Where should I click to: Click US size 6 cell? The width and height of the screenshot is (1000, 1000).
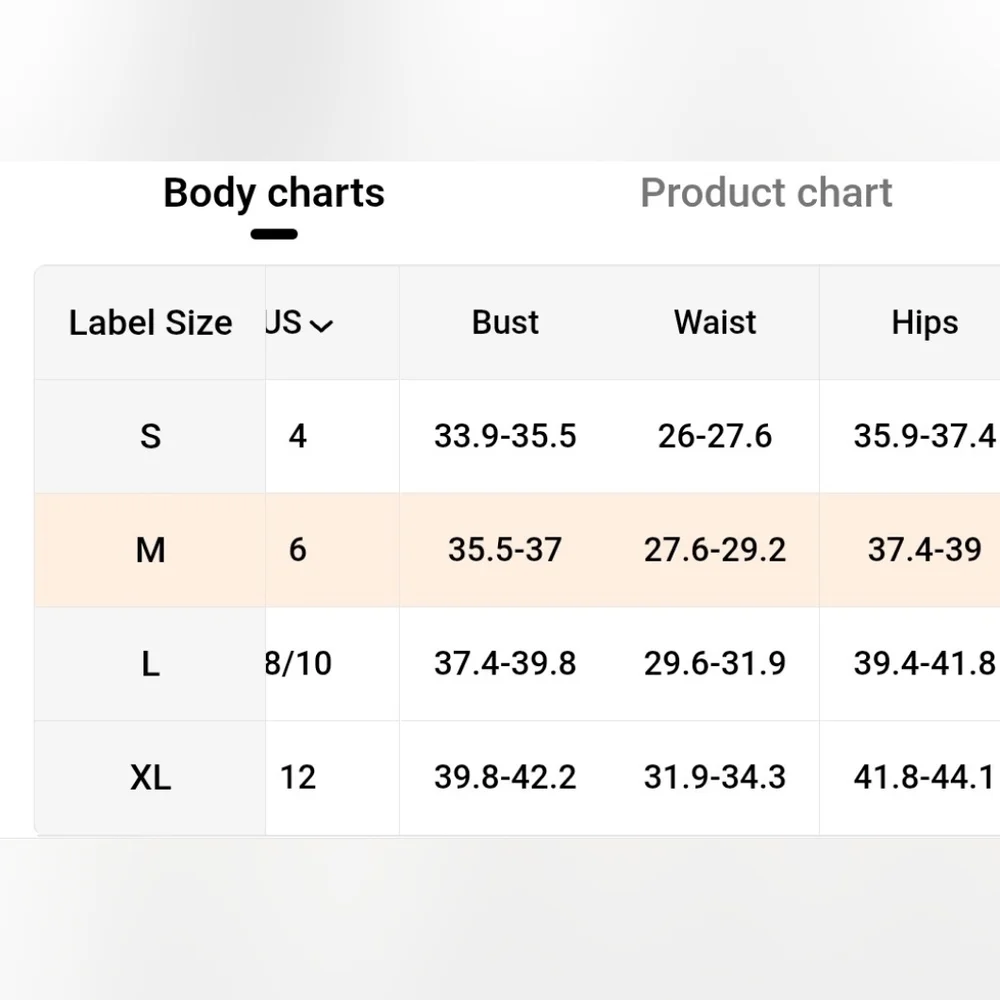298,549
